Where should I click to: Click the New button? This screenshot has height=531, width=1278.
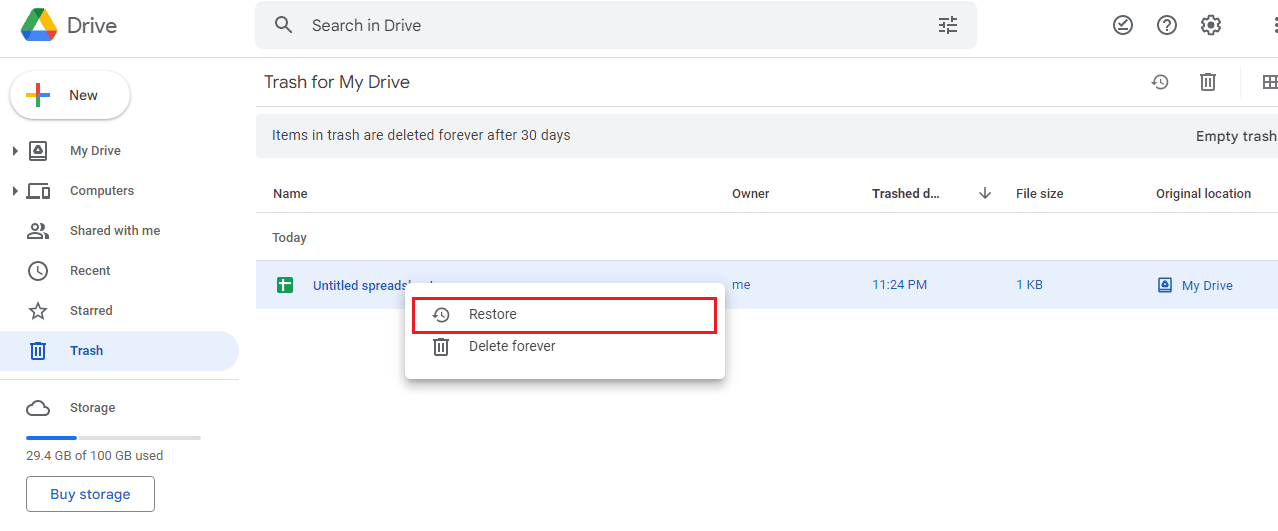(x=70, y=96)
